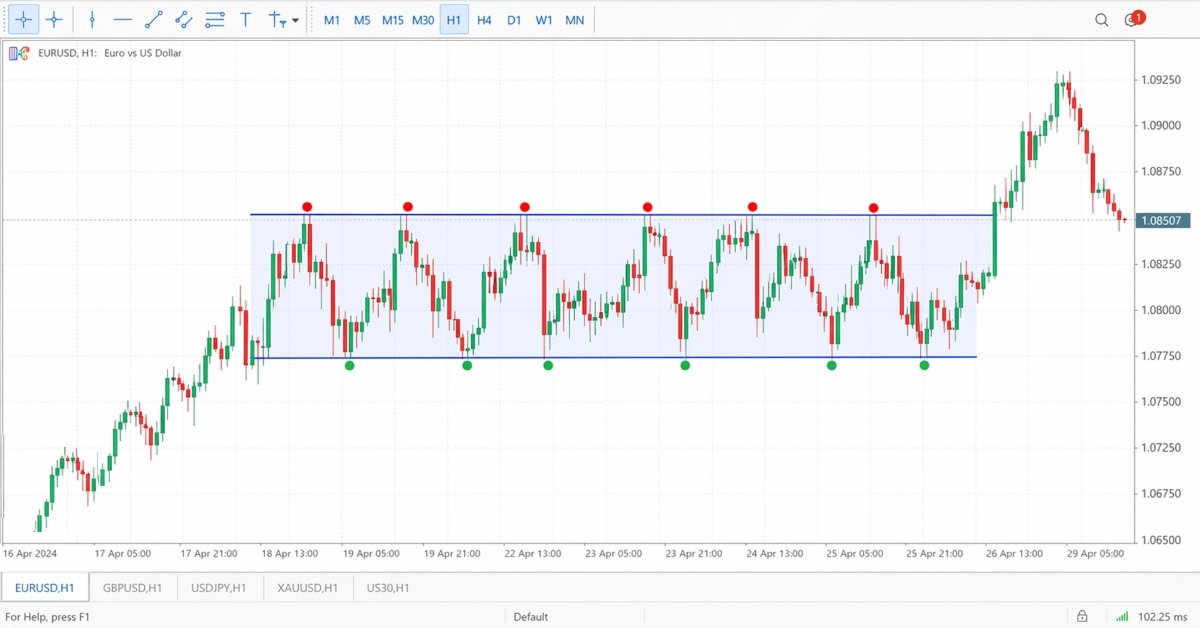Switch to the USDJPY,H1 tab
1200x628 pixels.
[221, 588]
